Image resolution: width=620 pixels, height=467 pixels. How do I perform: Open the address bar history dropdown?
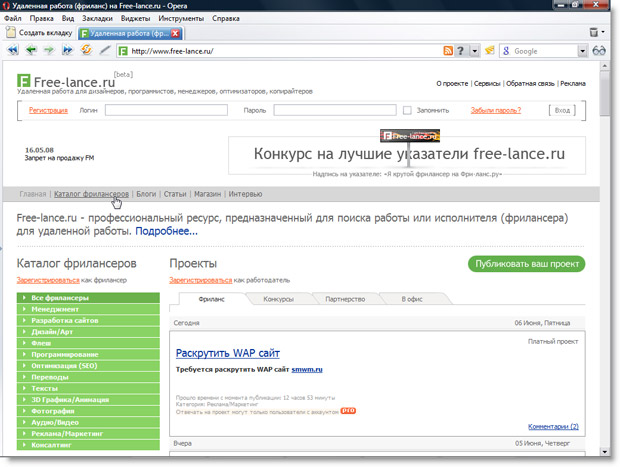[x=474, y=51]
